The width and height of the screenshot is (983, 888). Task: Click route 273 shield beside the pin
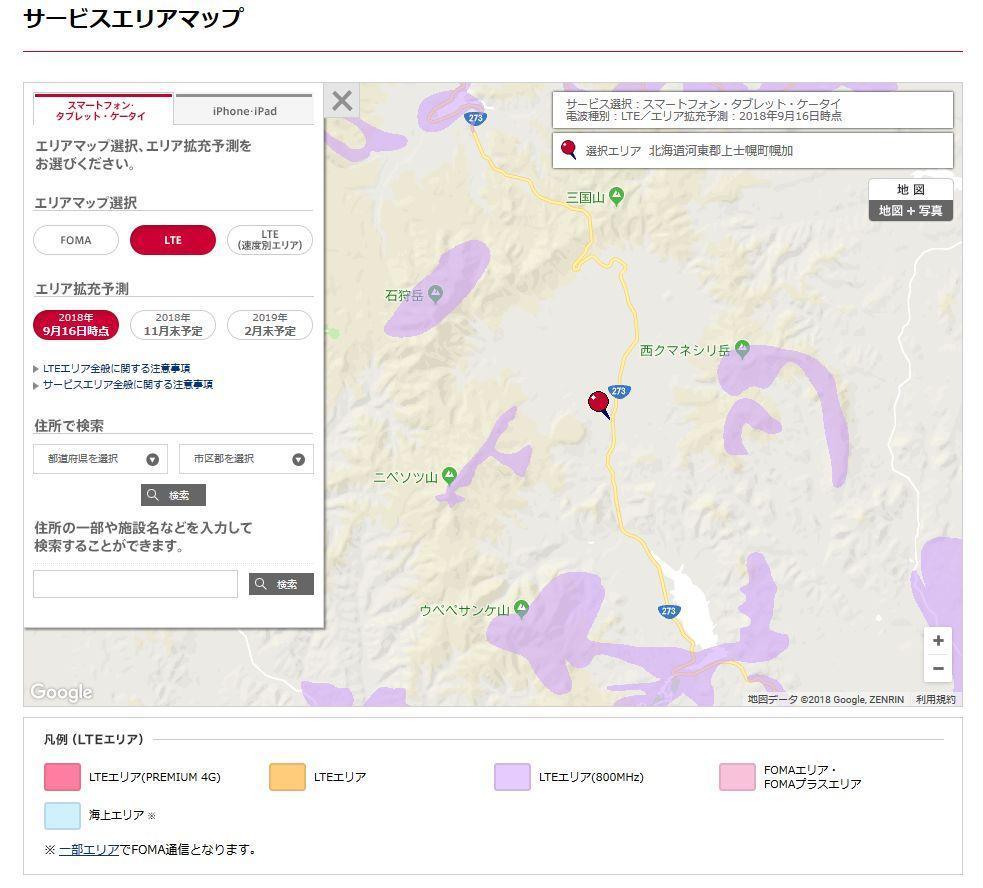point(619,391)
